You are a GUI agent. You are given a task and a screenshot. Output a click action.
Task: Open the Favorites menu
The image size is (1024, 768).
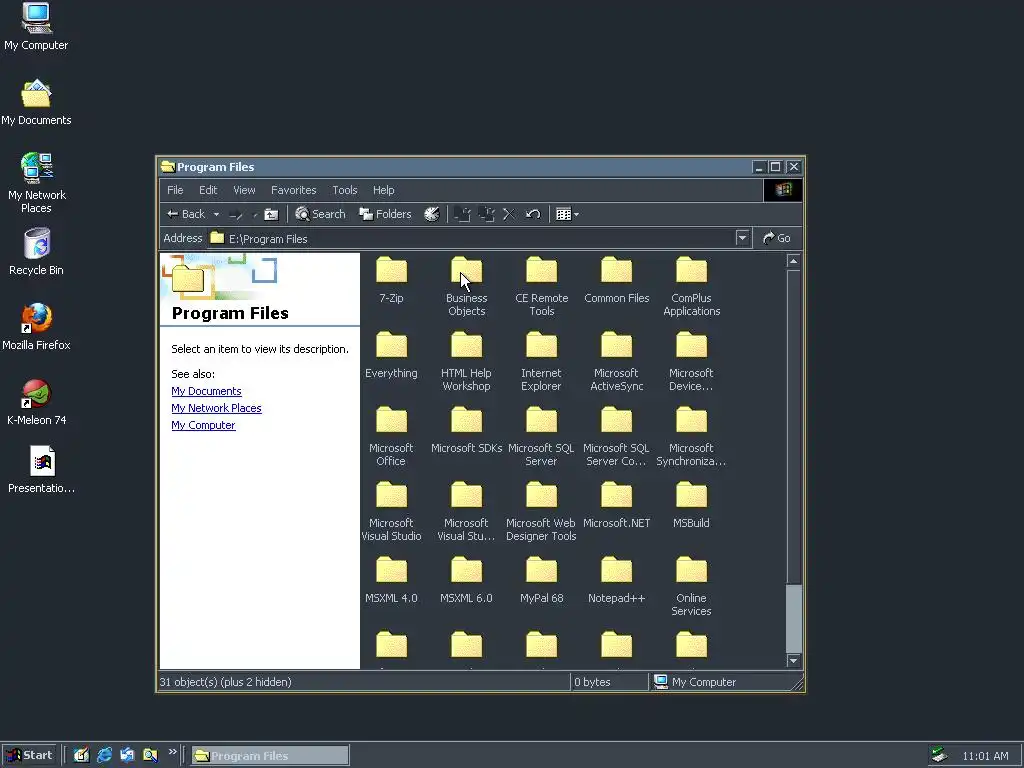(x=294, y=190)
